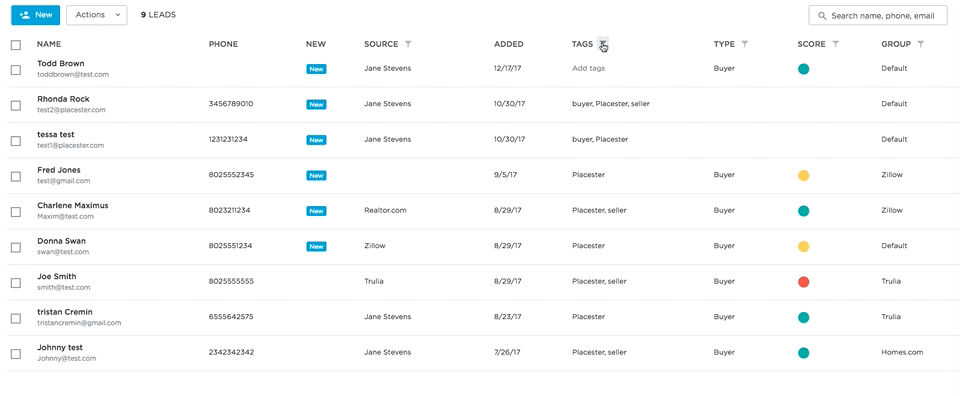This screenshot has width=960, height=396.
Task: Click the Source column filter icon
Action: (x=408, y=44)
